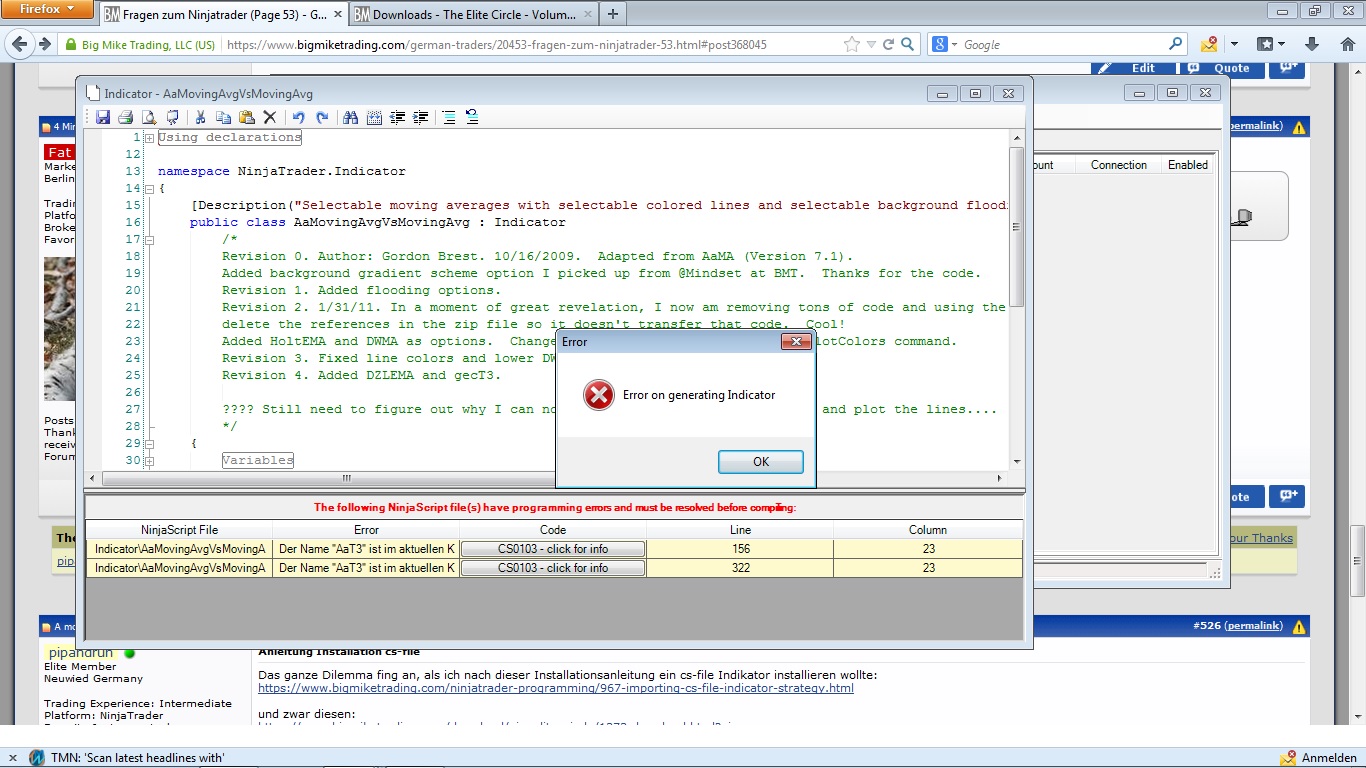Focus the Google search input field
1366x768 pixels.
tap(1063, 45)
